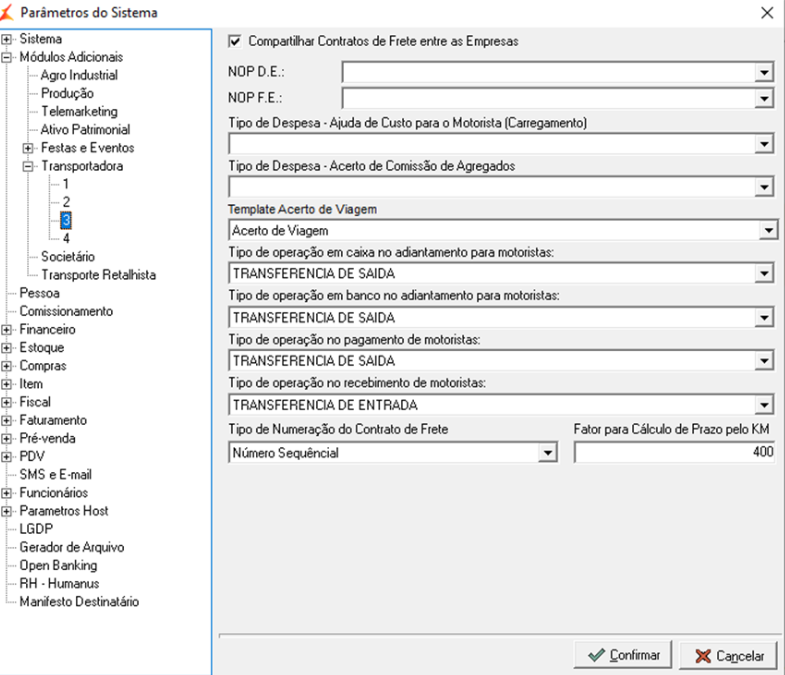Expand the Estoque tree node
Viewport: 785px width, 675px height.
pos(7,348)
